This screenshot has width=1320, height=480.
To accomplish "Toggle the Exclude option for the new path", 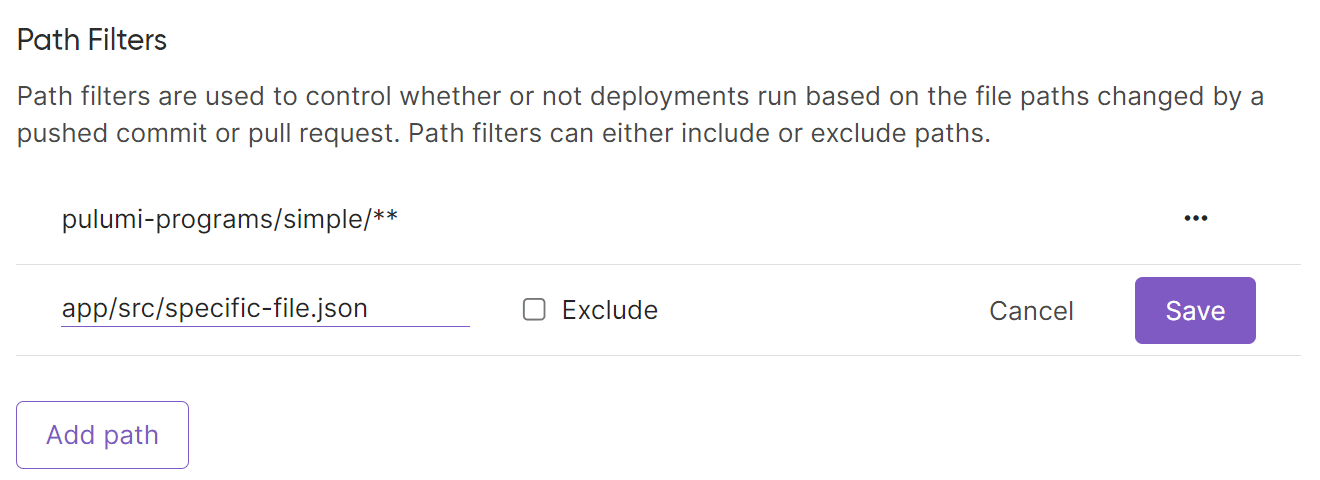I will 535,310.
